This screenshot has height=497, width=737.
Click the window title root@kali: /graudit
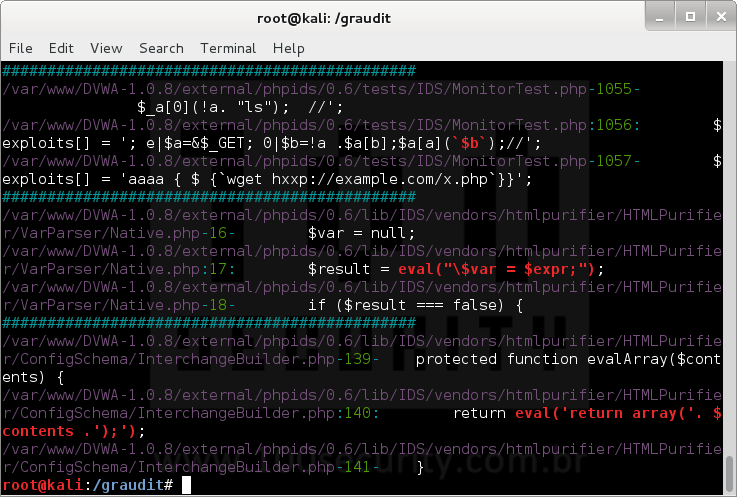324,18
